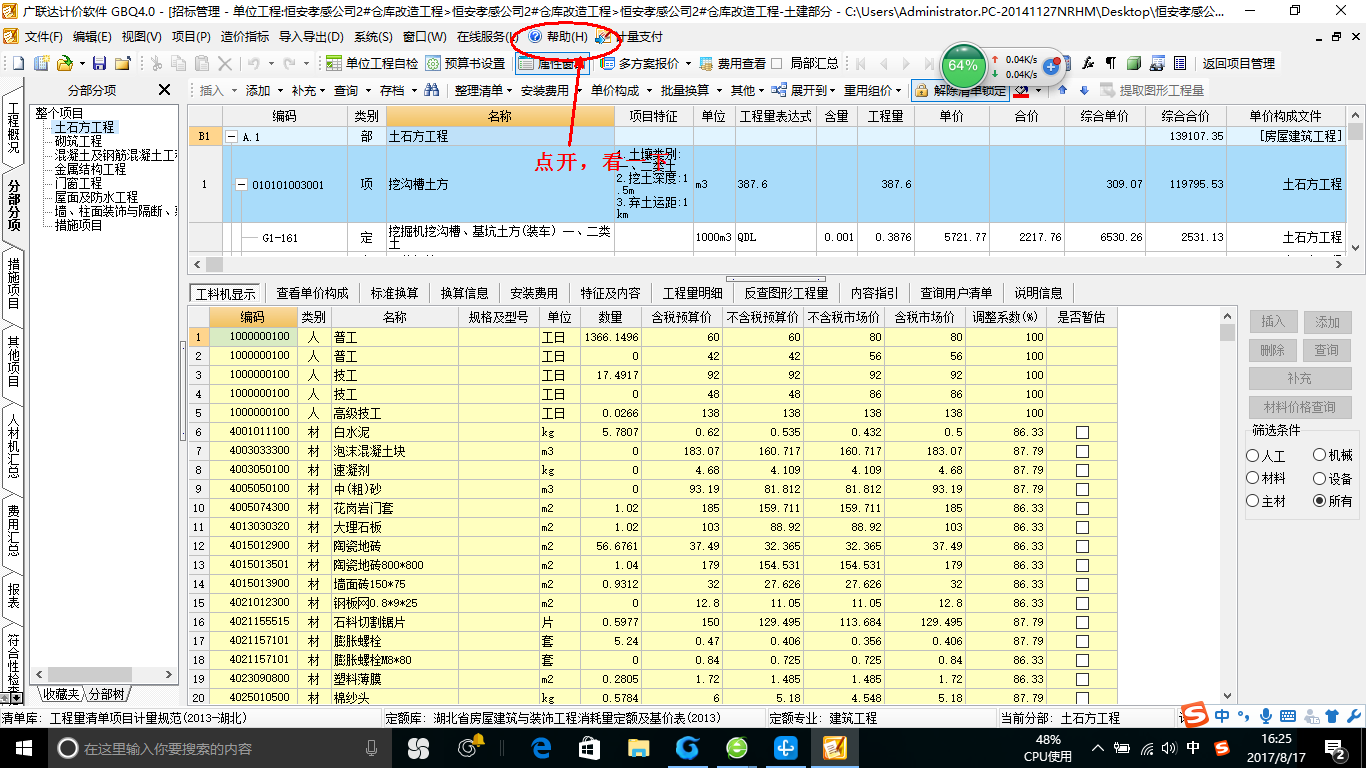Open the notification center icon

[1338, 747]
